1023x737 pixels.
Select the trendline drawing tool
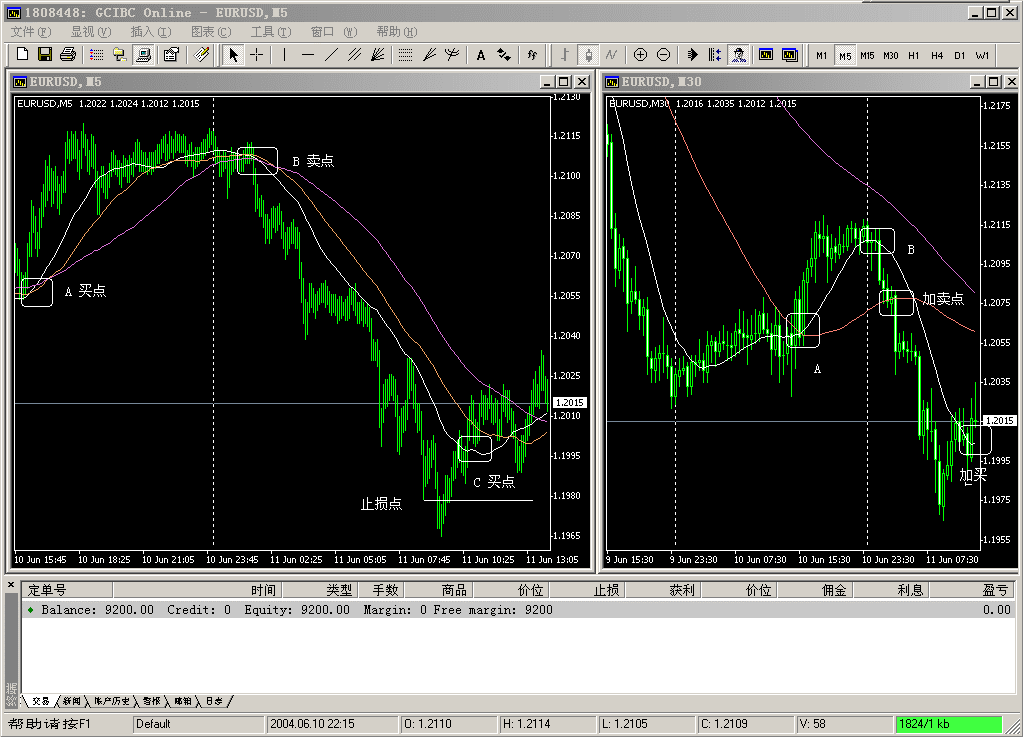(x=331, y=55)
